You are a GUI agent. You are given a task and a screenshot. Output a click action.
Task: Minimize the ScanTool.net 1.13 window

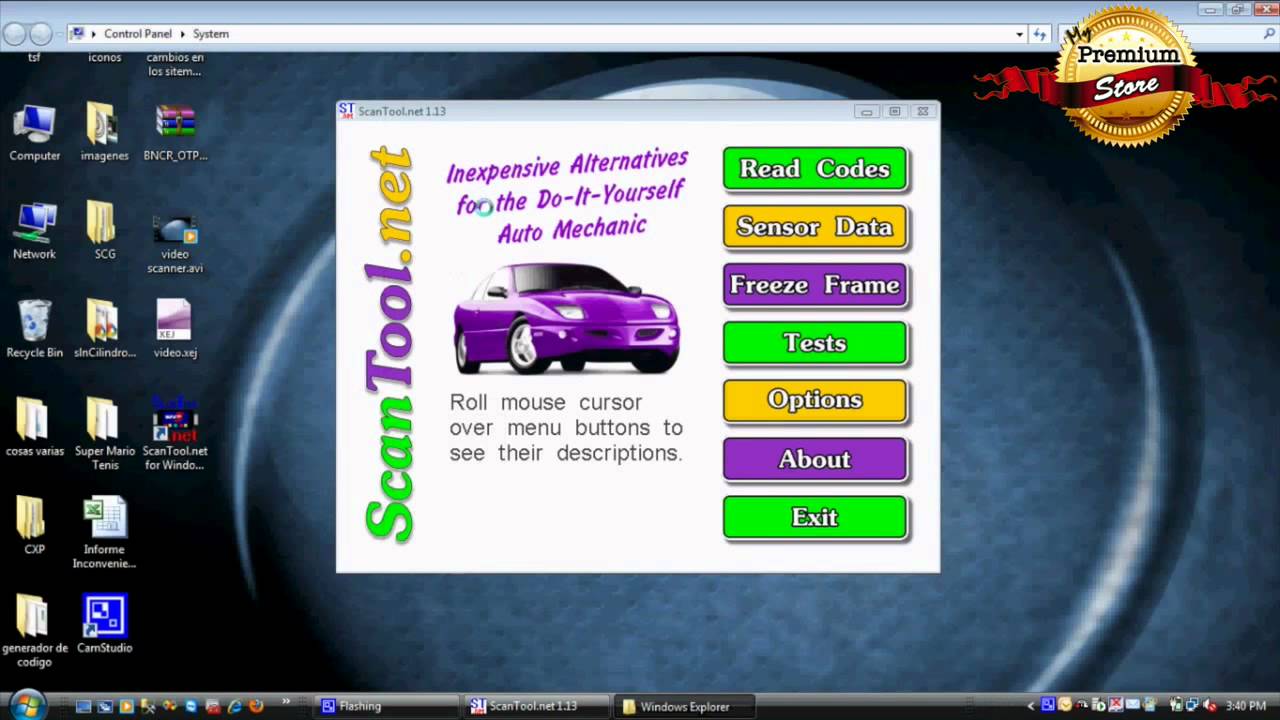click(867, 111)
